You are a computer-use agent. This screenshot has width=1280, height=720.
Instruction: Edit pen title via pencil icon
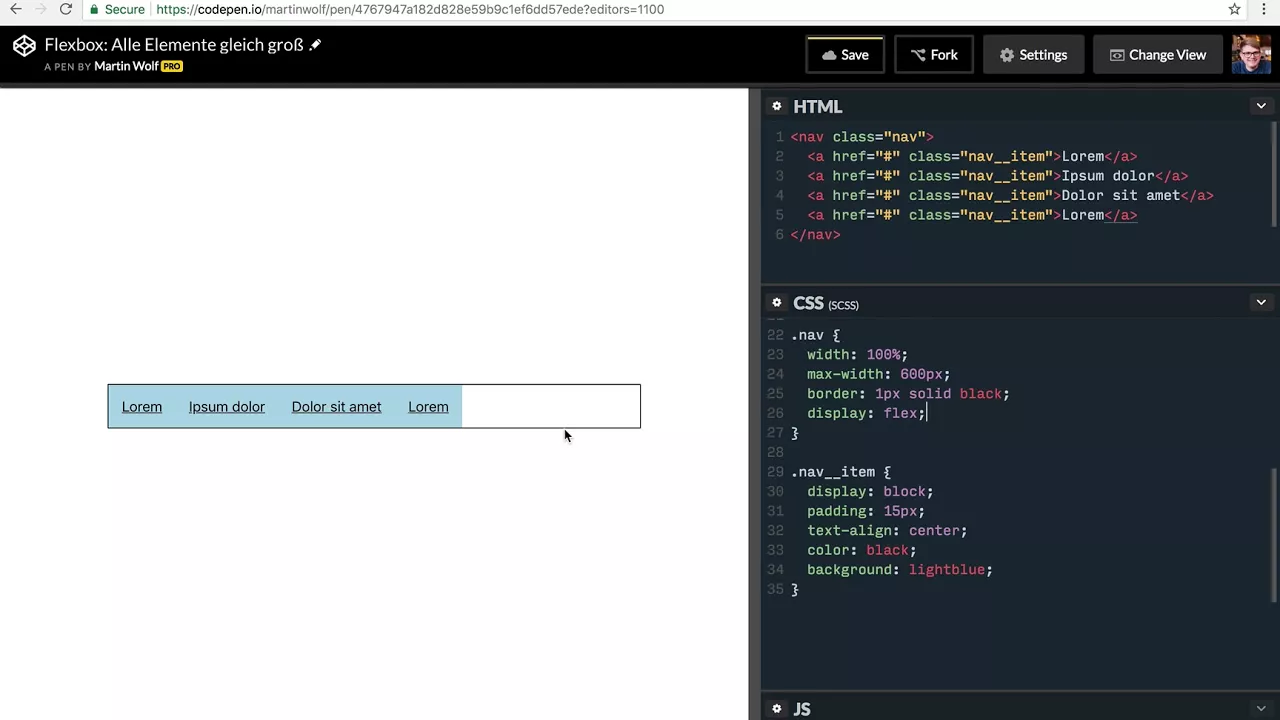315,45
